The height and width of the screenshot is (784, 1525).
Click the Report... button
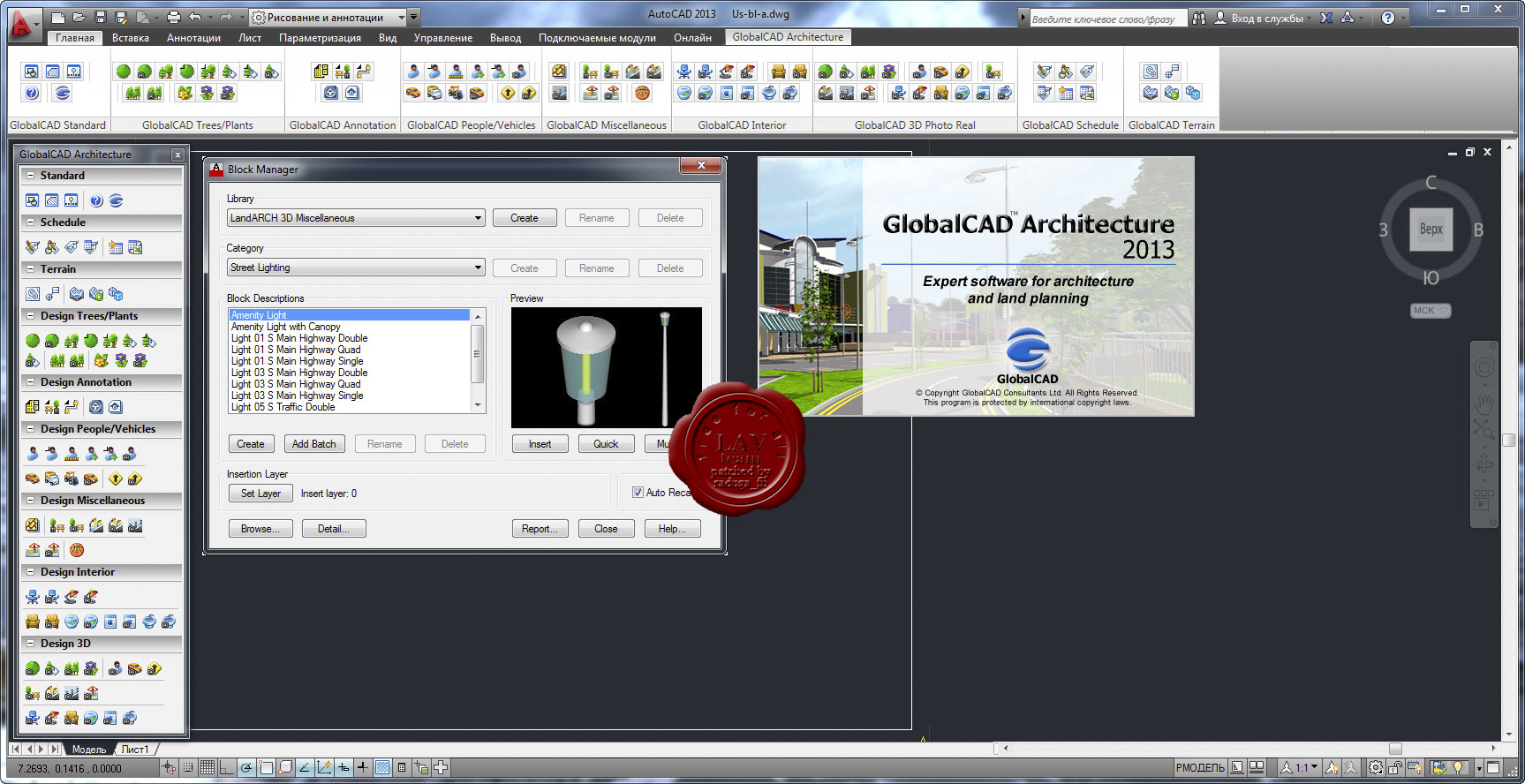click(x=539, y=529)
